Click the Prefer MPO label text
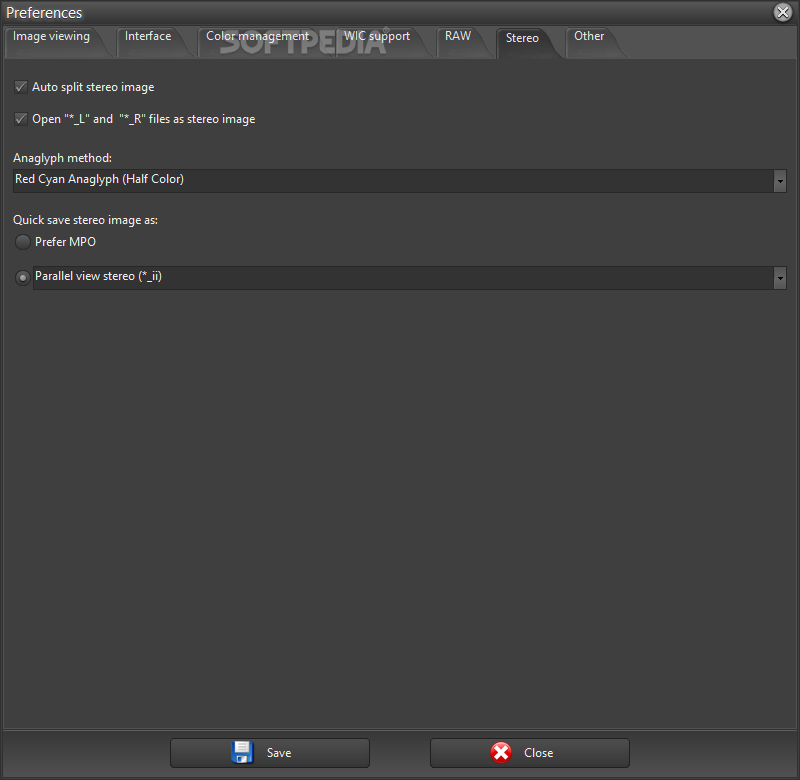Viewport: 800px width, 780px height. click(65, 242)
